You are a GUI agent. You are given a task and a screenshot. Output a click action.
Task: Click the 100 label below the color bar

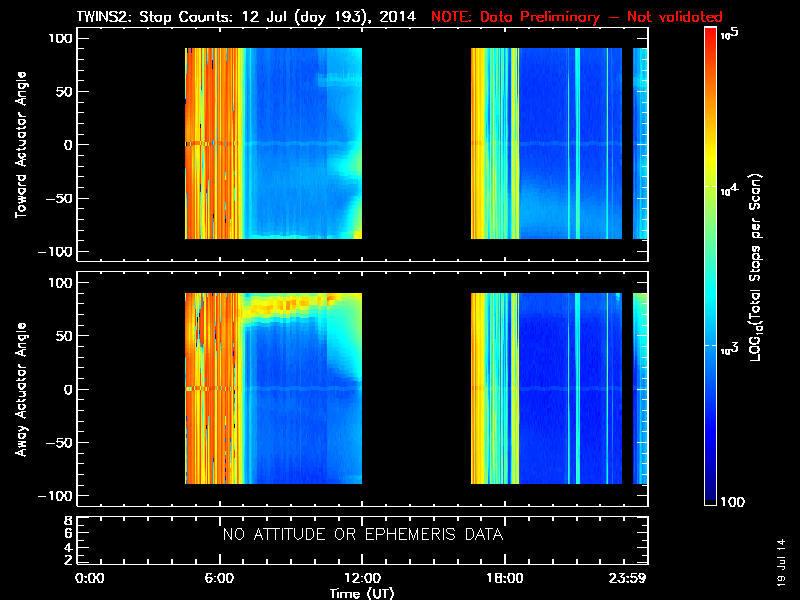733,502
